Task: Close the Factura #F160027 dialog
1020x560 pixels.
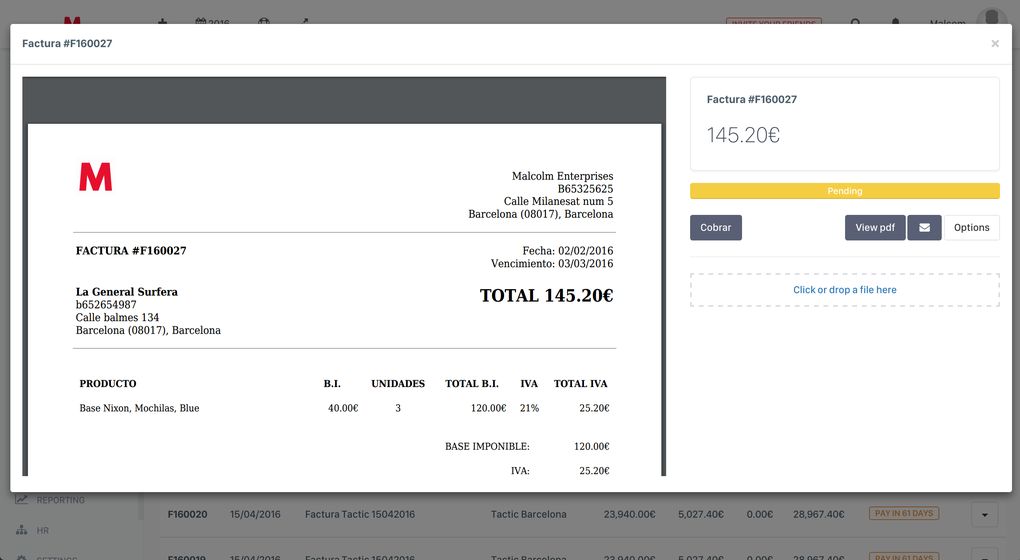Action: 995,44
